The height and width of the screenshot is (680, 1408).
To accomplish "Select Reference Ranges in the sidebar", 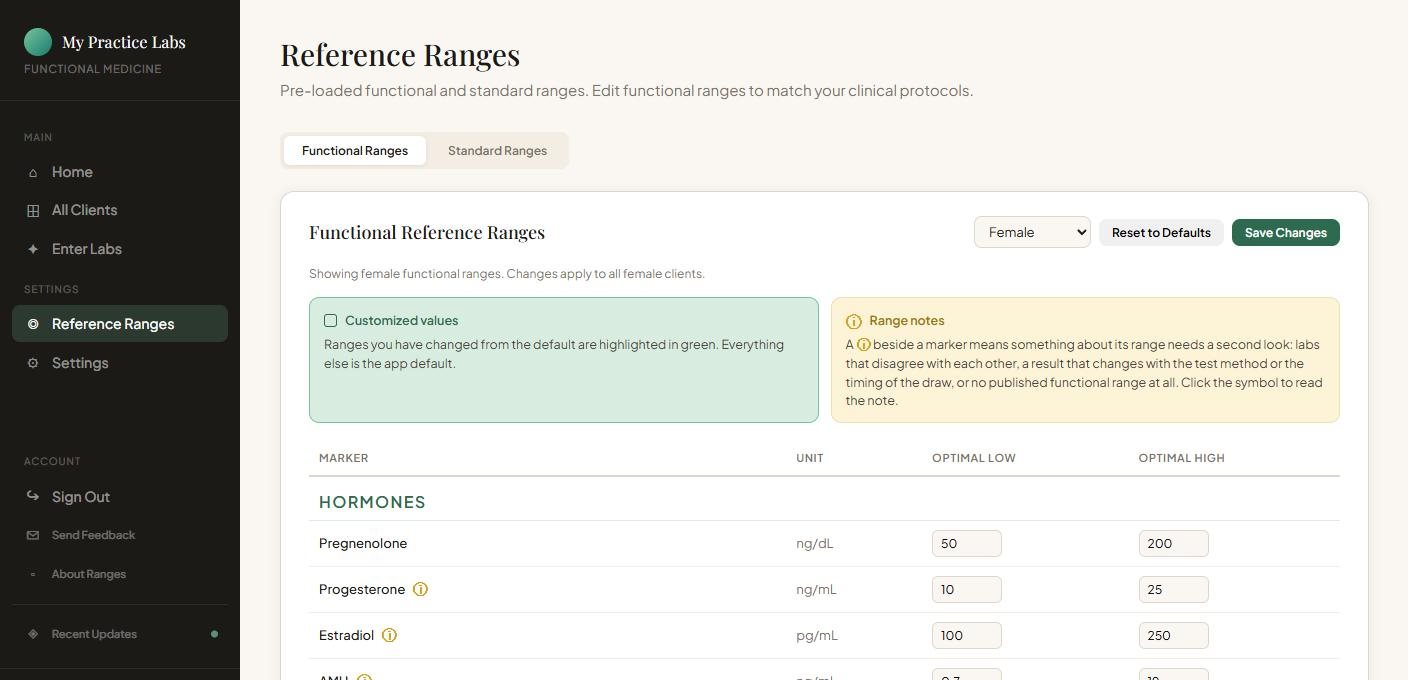I will click(120, 324).
